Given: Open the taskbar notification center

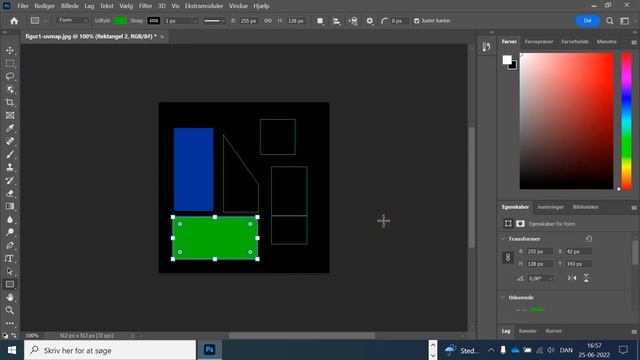Looking at the screenshot, I should pos(623,350).
